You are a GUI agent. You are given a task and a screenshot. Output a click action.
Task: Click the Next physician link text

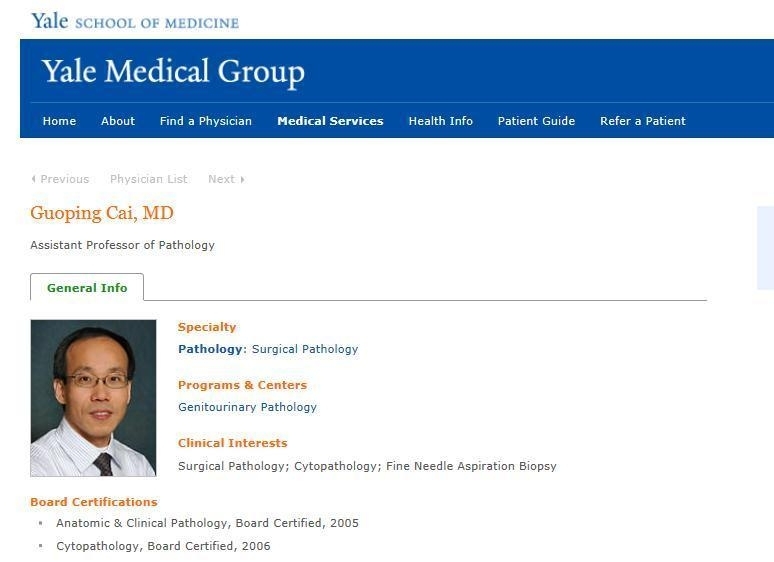coord(221,179)
